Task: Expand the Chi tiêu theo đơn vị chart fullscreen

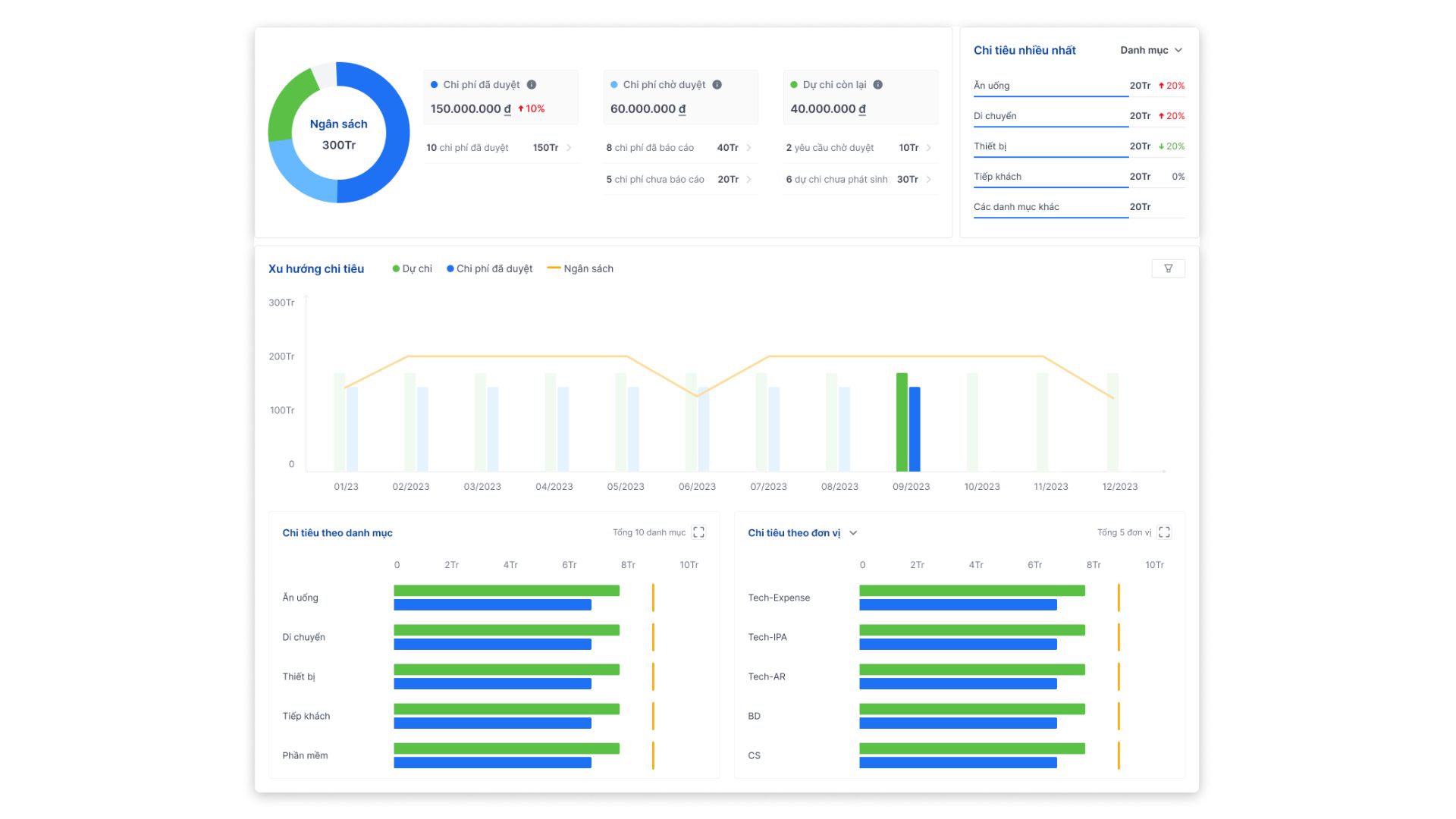Action: click(x=1164, y=532)
